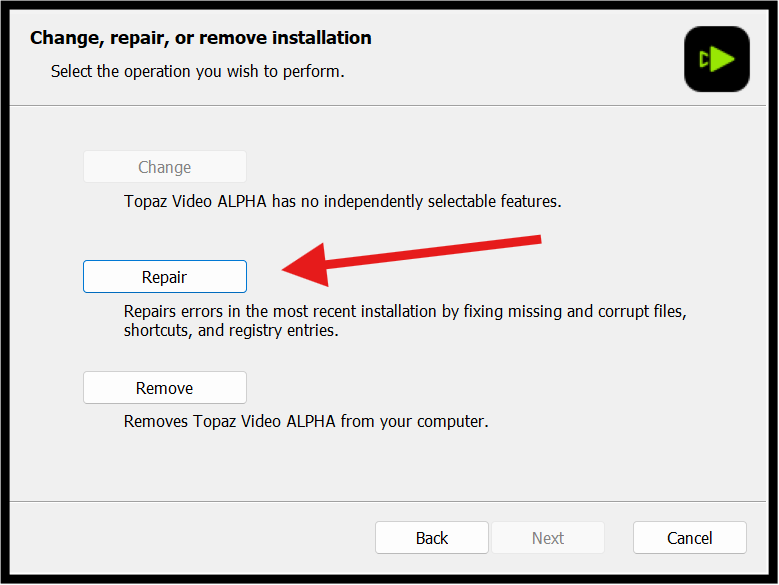Click the 'Change, repair, or remove installation' heading

[x=200, y=38]
